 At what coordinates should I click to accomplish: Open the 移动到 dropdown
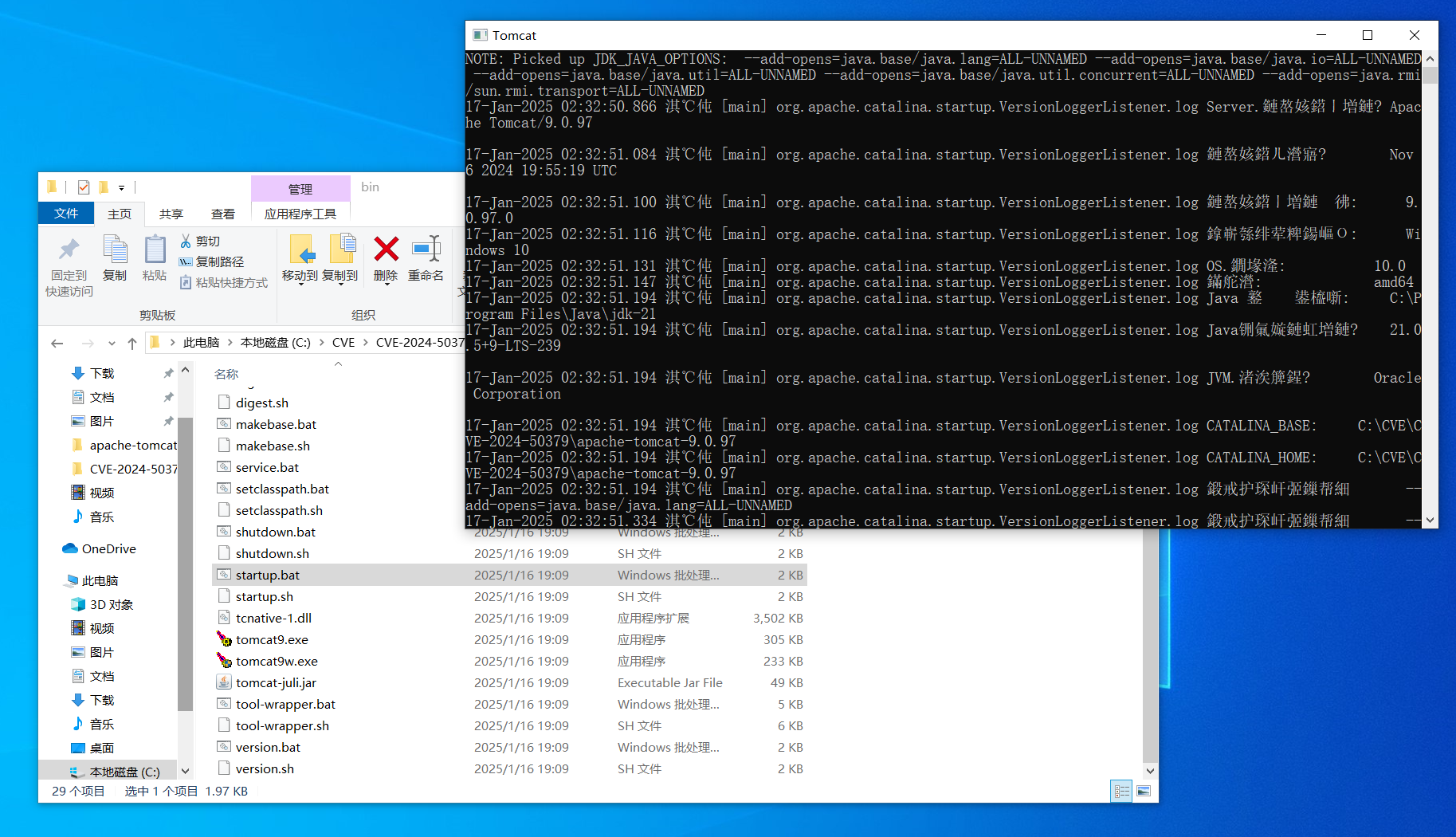pos(300,277)
